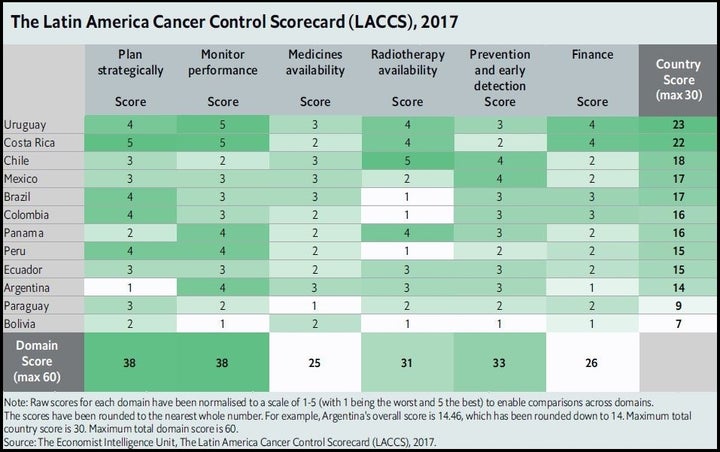Click the Uruguay row label
The width and height of the screenshot is (720, 452).
pyautogui.click(x=25, y=125)
